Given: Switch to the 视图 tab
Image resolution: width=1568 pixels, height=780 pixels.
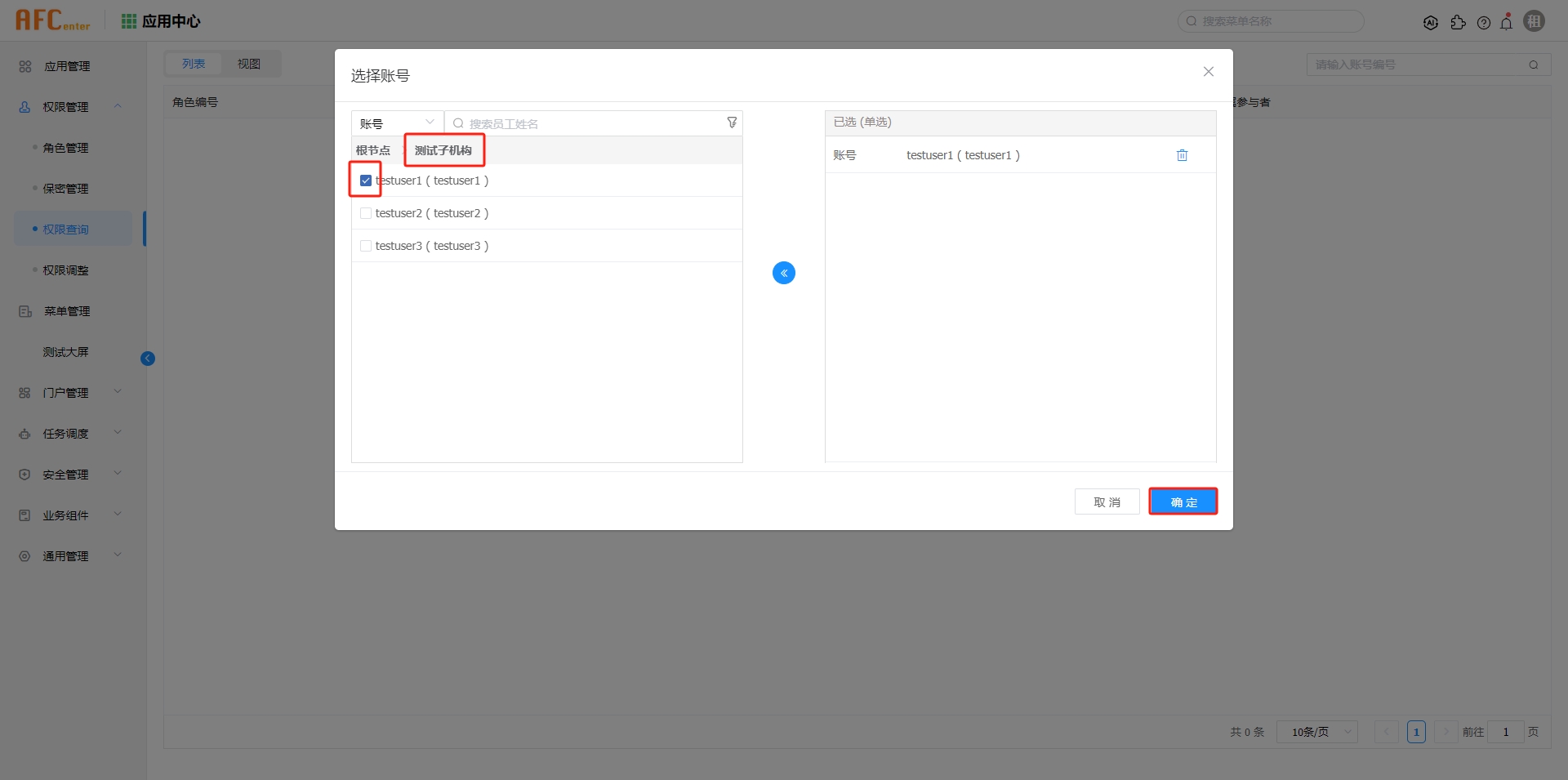Looking at the screenshot, I should click(x=250, y=63).
